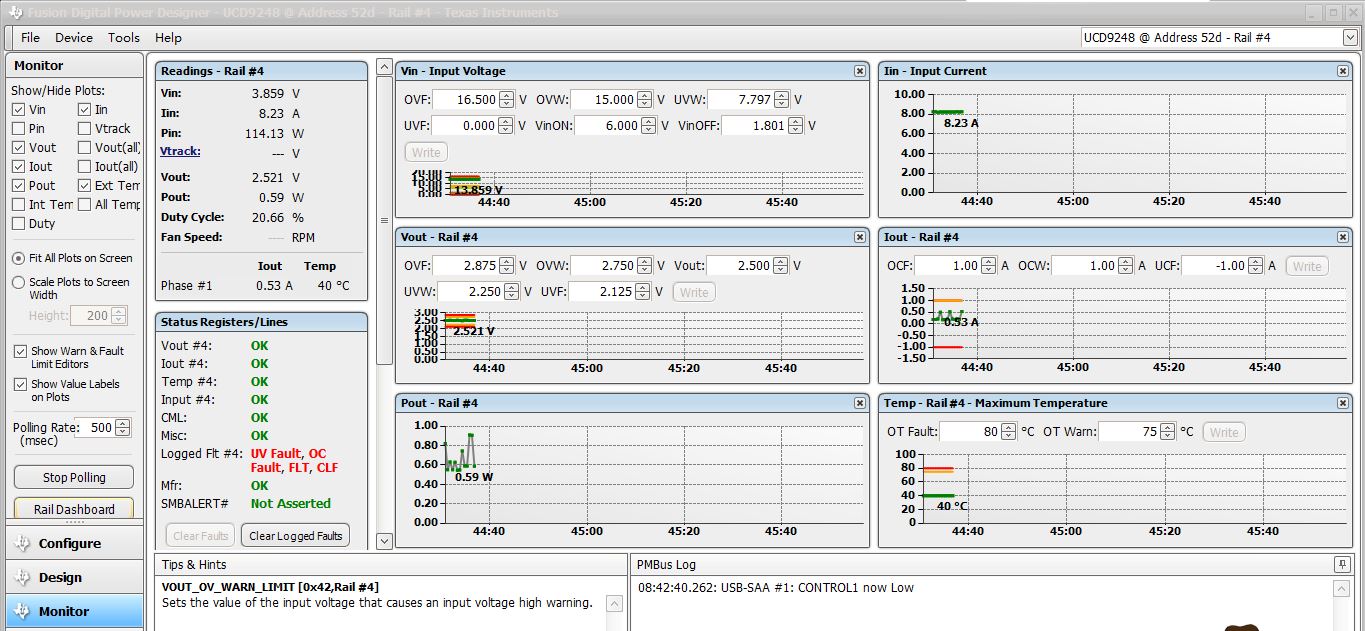Adjust the Iout OCF stepper

[x=989, y=266]
